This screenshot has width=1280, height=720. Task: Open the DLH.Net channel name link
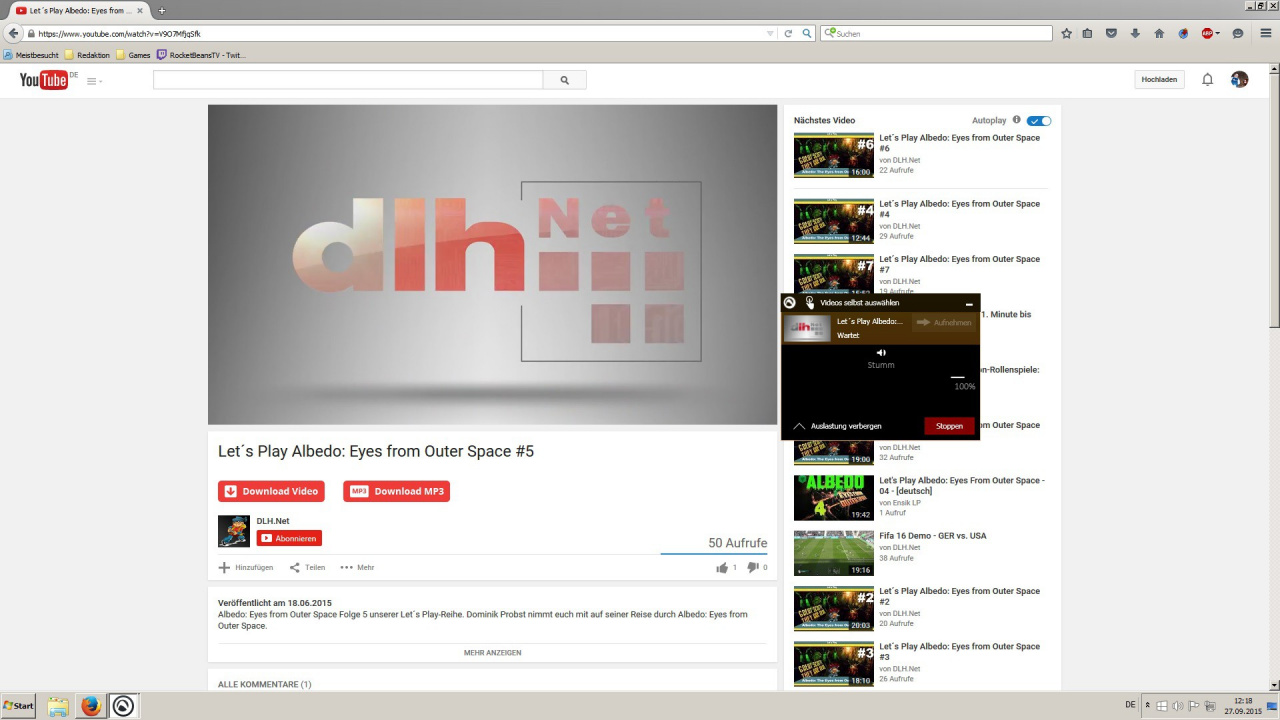(273, 521)
